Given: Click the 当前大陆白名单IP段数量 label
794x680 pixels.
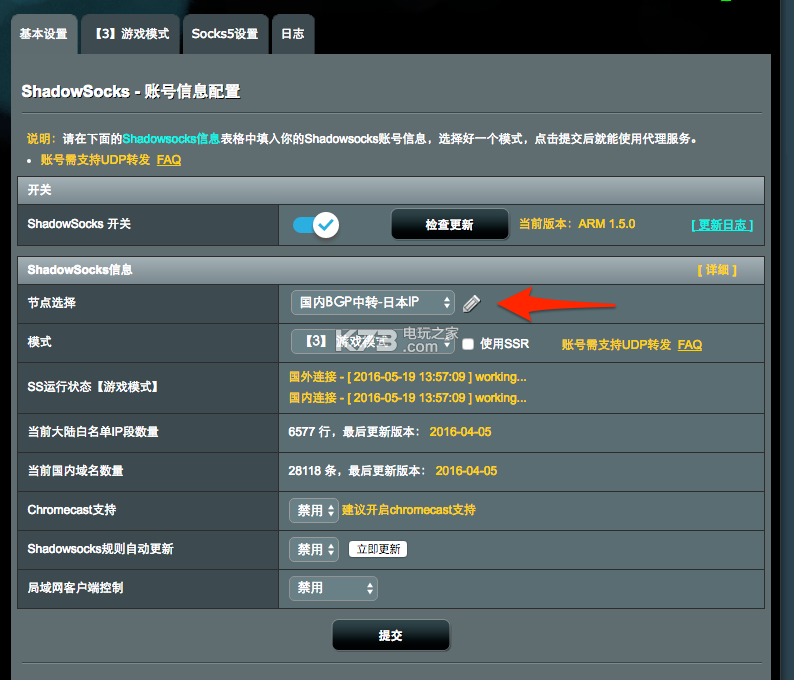Looking at the screenshot, I should pyautogui.click(x=93, y=432).
